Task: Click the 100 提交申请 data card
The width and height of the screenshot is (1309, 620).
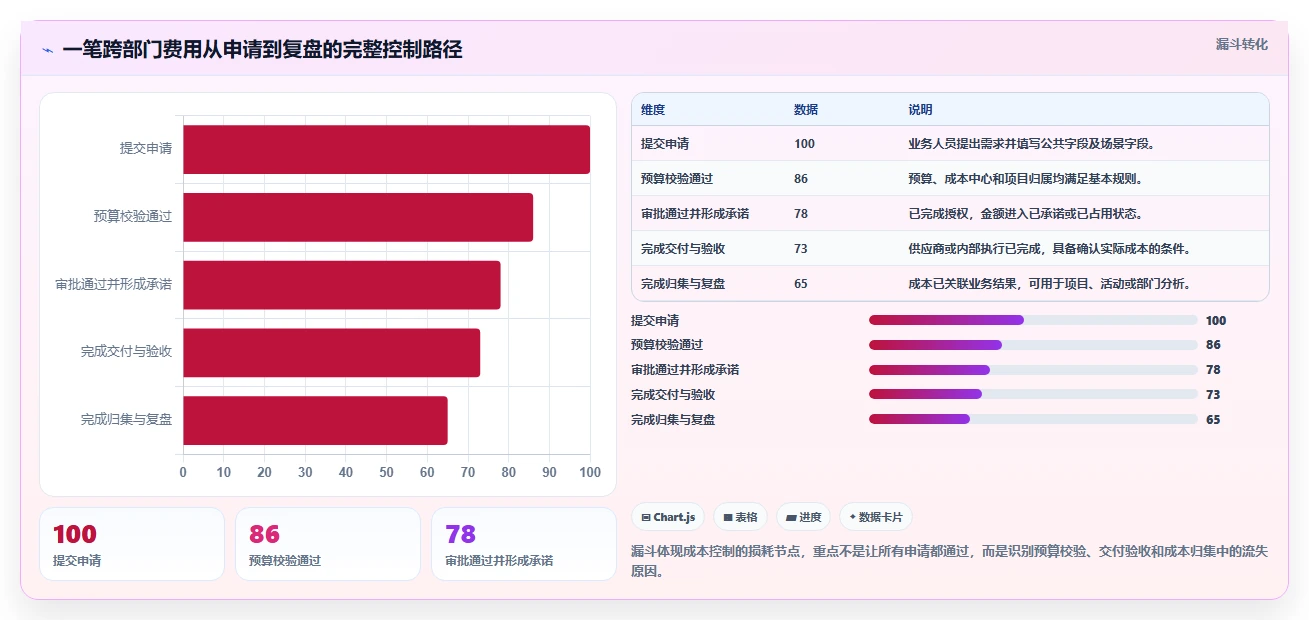Action: pos(132,544)
